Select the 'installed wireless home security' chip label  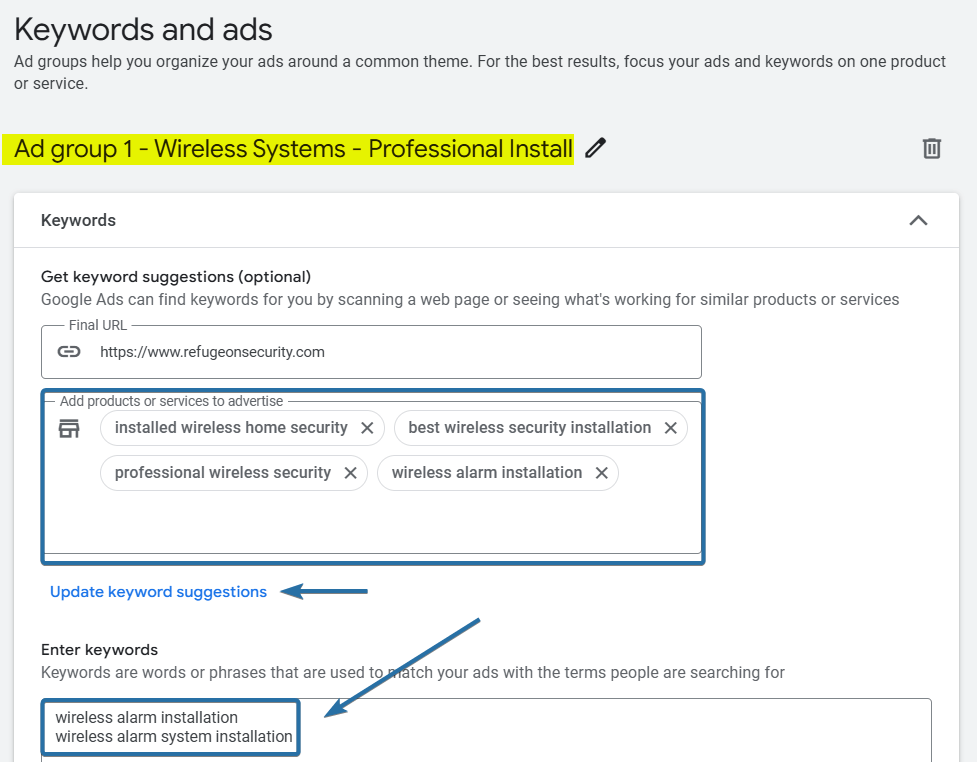point(234,427)
